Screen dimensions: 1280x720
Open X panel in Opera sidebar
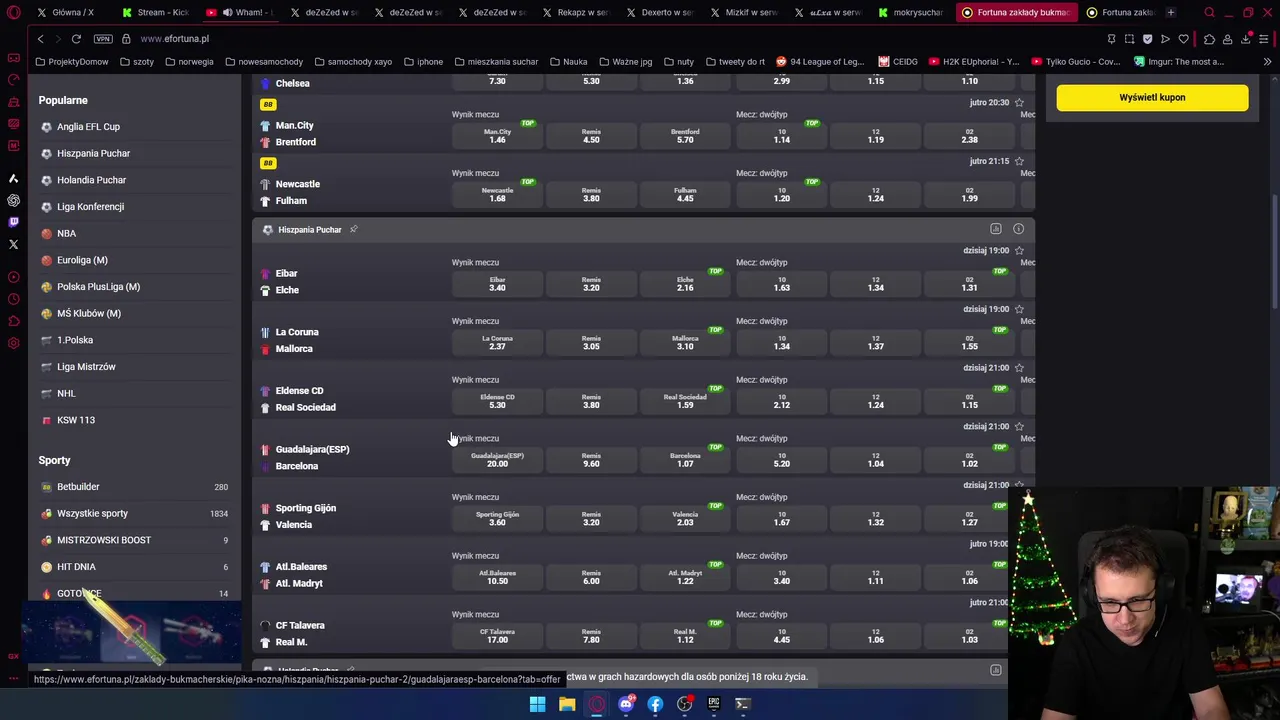pyautogui.click(x=13, y=244)
